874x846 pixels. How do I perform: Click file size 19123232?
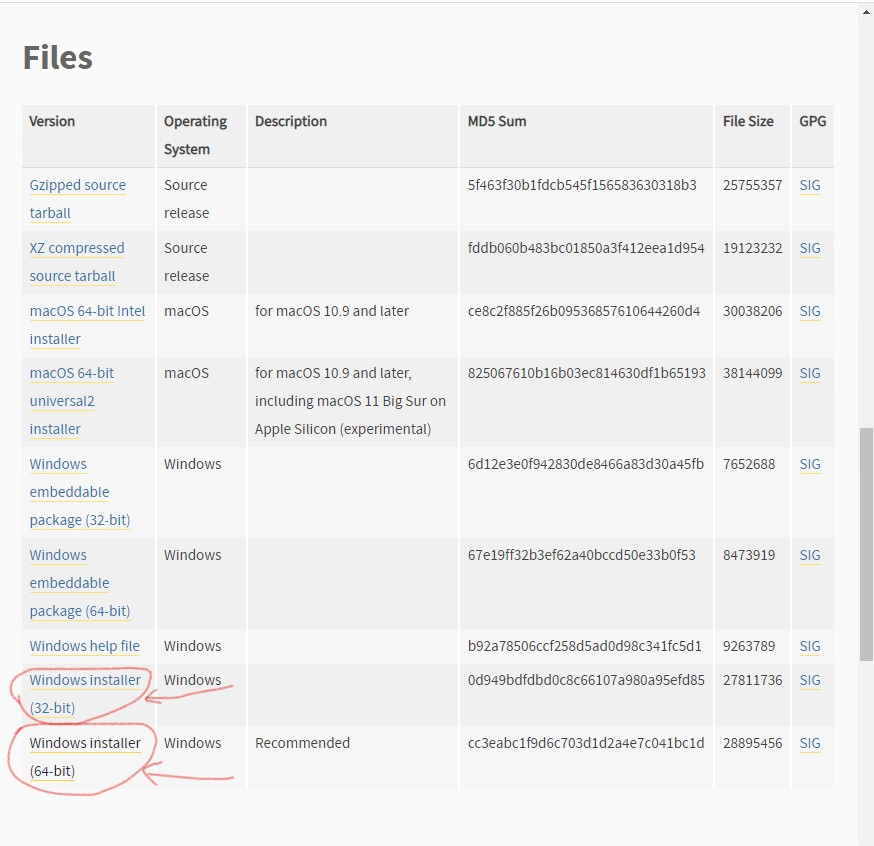click(x=752, y=248)
